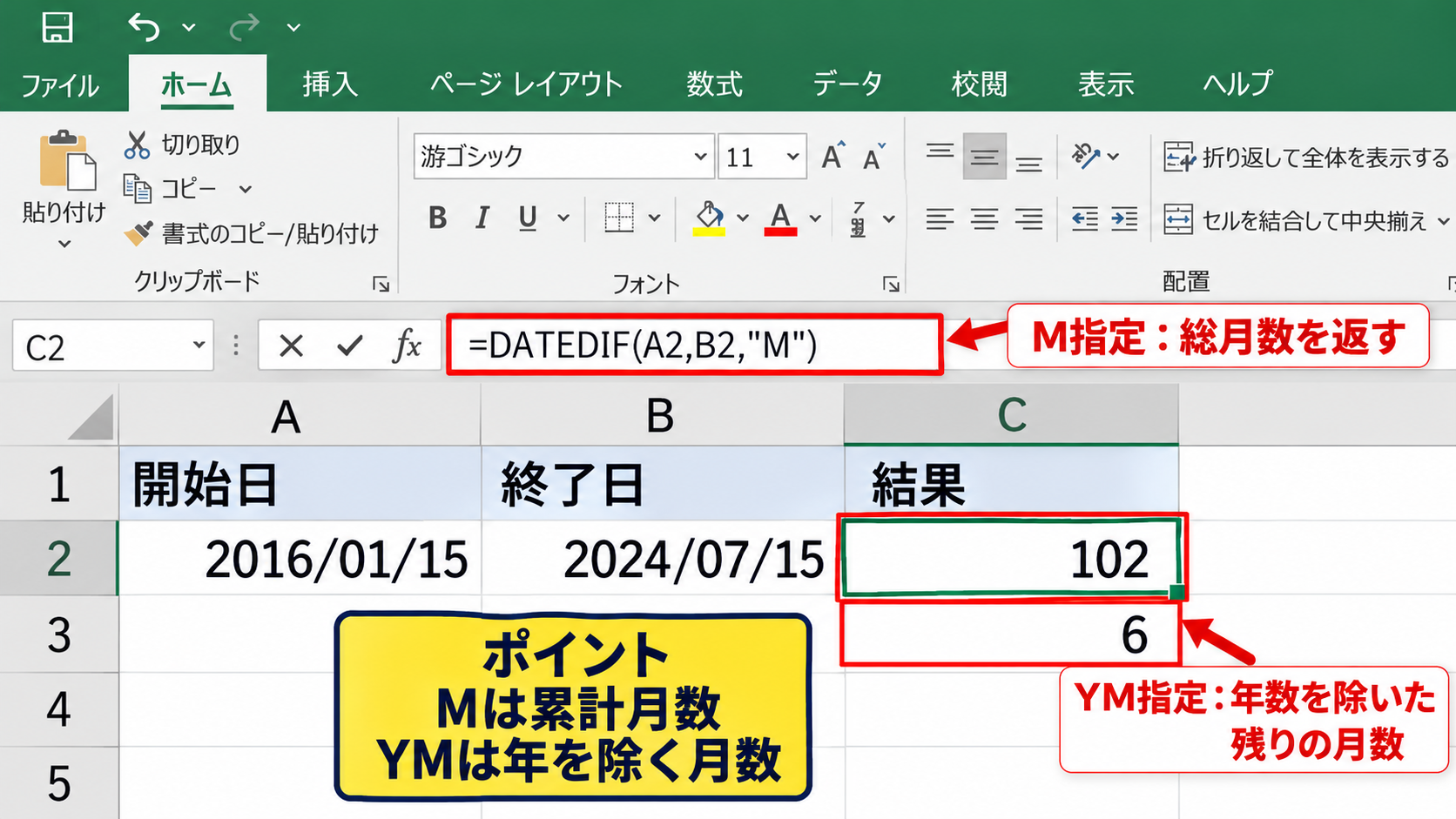Open the データ tab
This screenshot has width=1456, height=819.
[x=847, y=84]
